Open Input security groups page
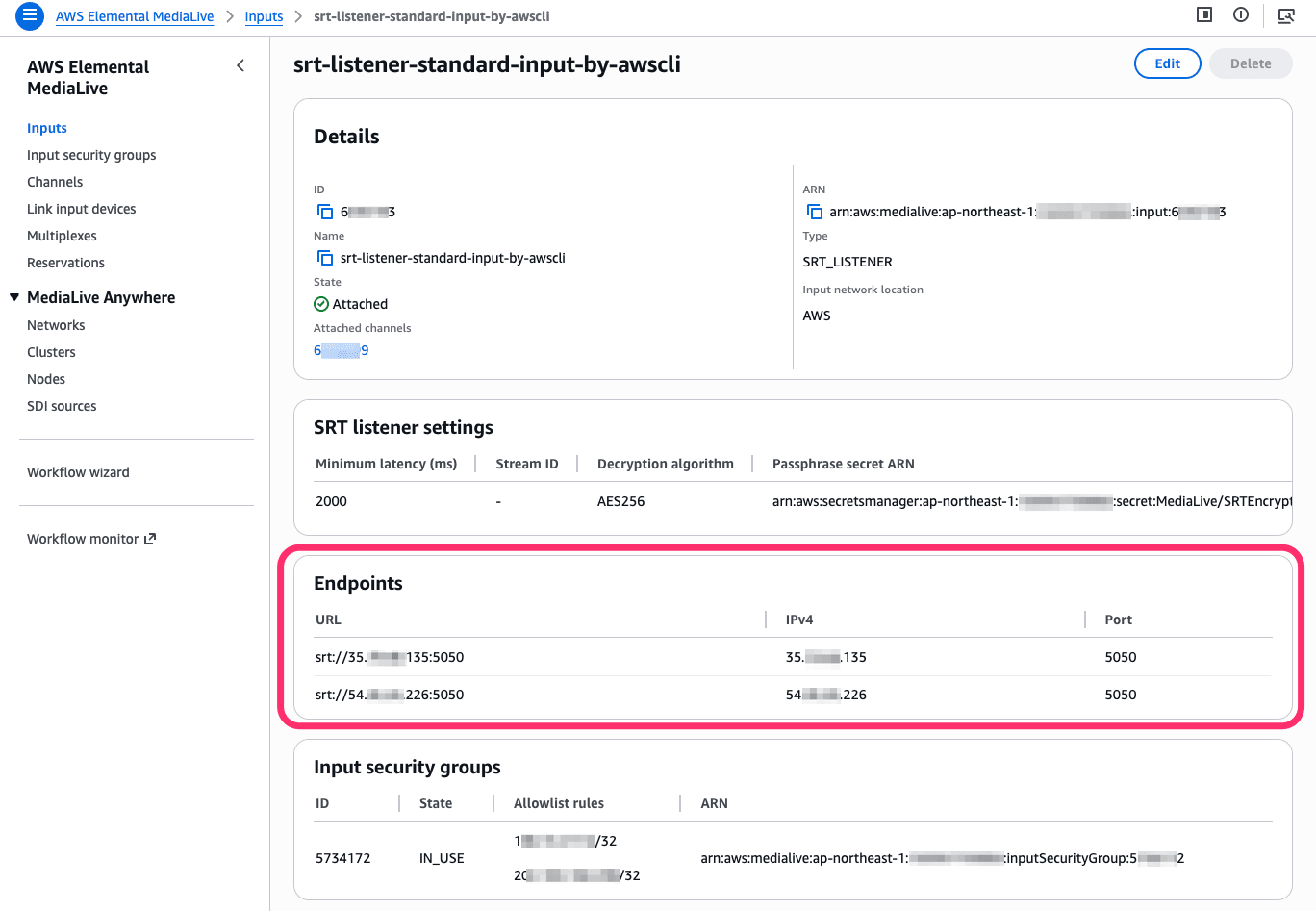The image size is (1316, 911). click(91, 155)
